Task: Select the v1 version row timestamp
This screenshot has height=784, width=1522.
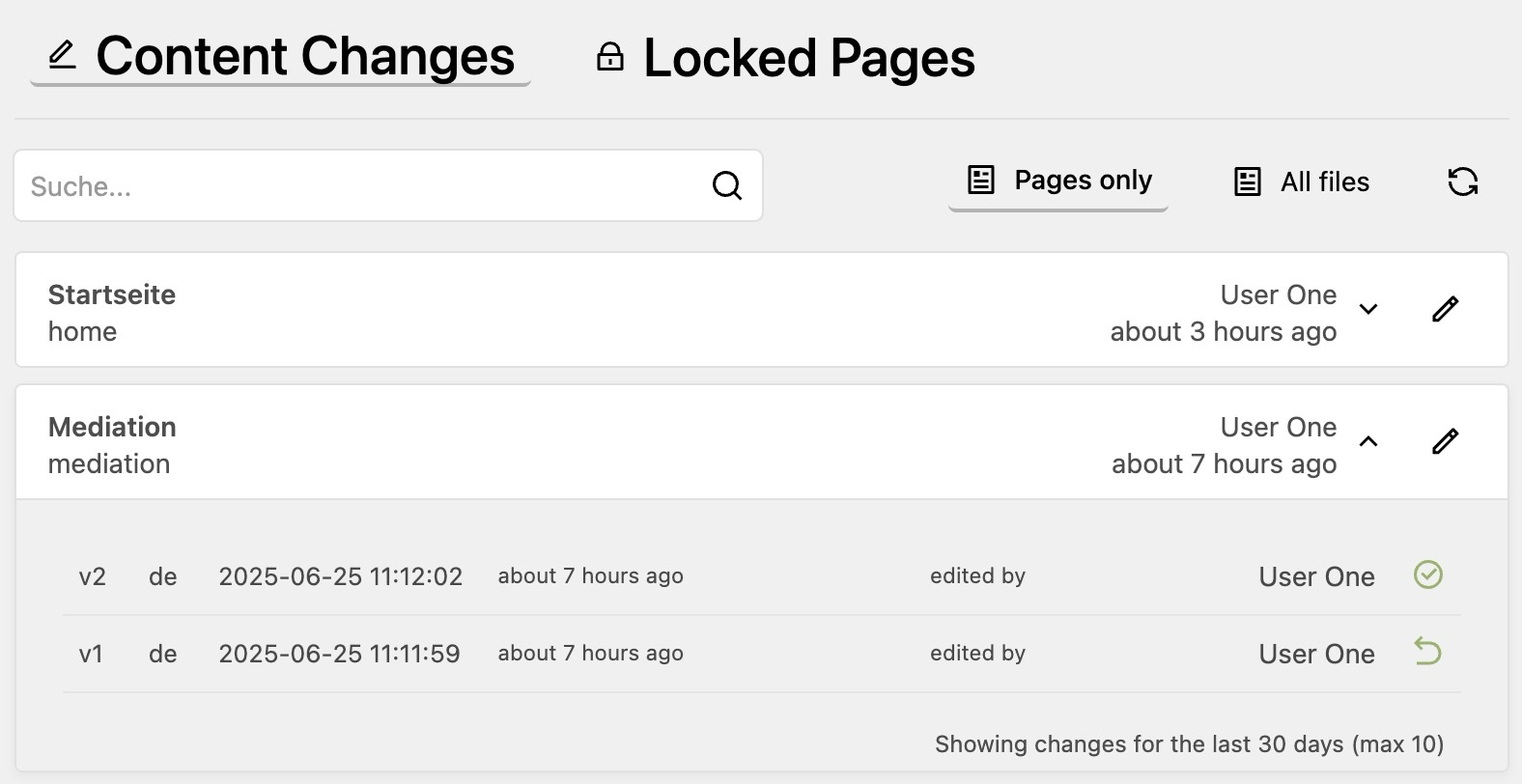Action: 339,654
